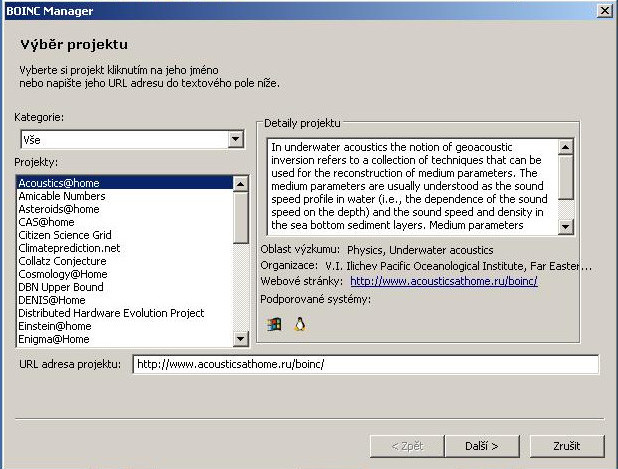The height and width of the screenshot is (469, 618).
Task: Select Einstein@home project
Action: (x=125, y=326)
